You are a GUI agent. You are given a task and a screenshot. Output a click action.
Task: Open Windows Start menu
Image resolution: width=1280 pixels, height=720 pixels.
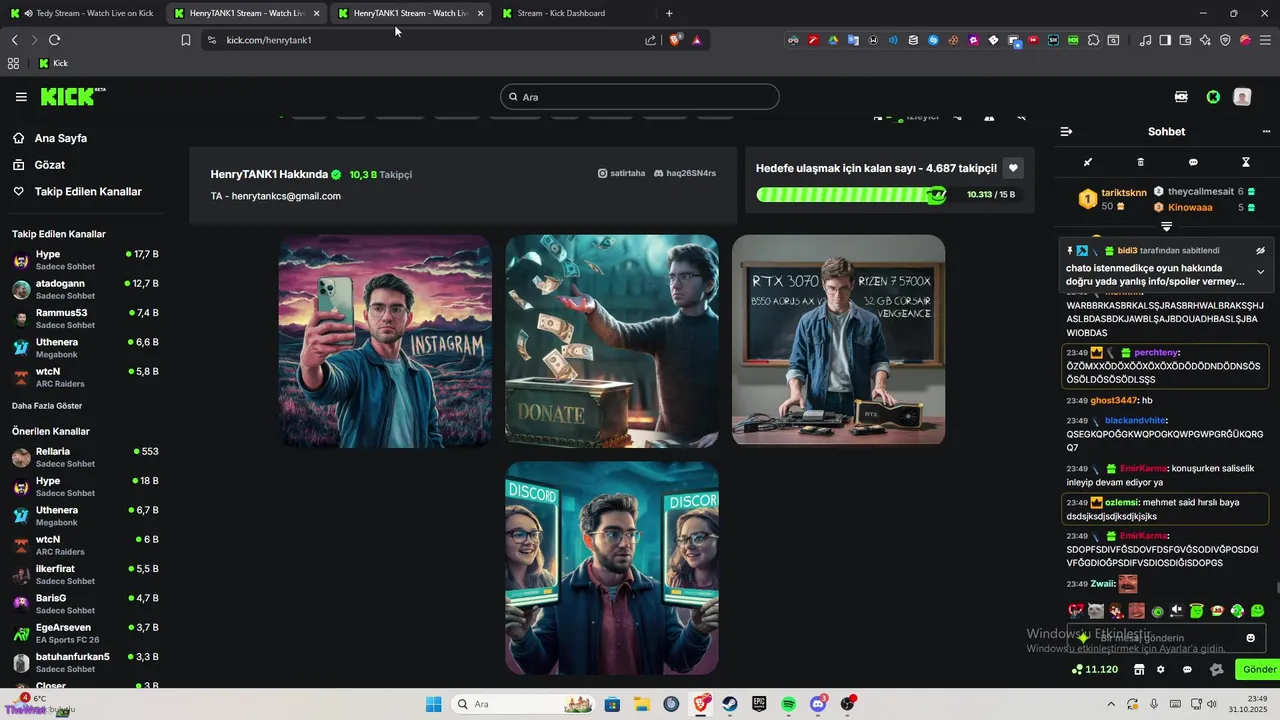coord(433,704)
